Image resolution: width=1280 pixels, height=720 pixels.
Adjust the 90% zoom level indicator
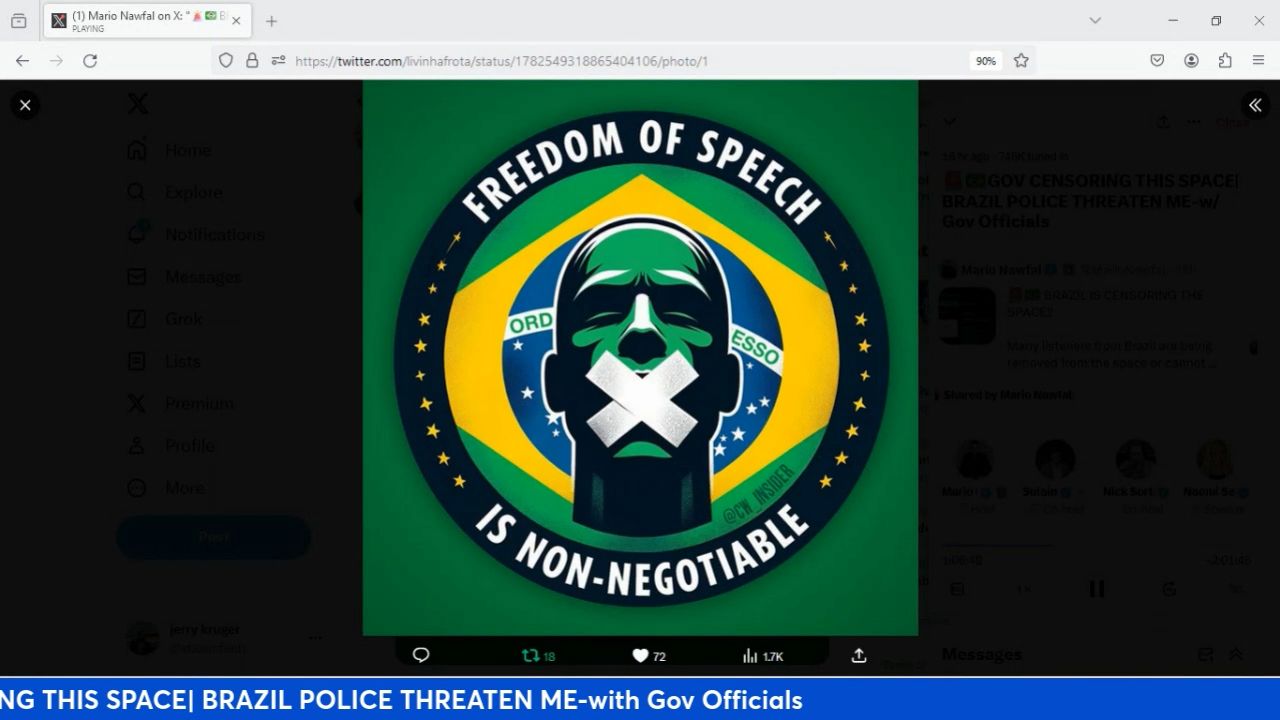pyautogui.click(x=985, y=61)
